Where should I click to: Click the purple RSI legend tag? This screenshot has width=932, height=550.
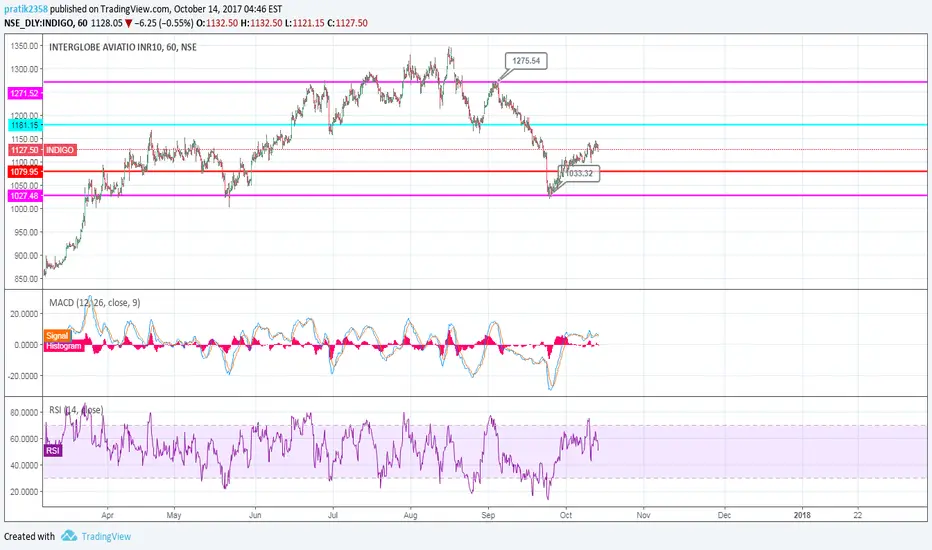[x=53, y=451]
